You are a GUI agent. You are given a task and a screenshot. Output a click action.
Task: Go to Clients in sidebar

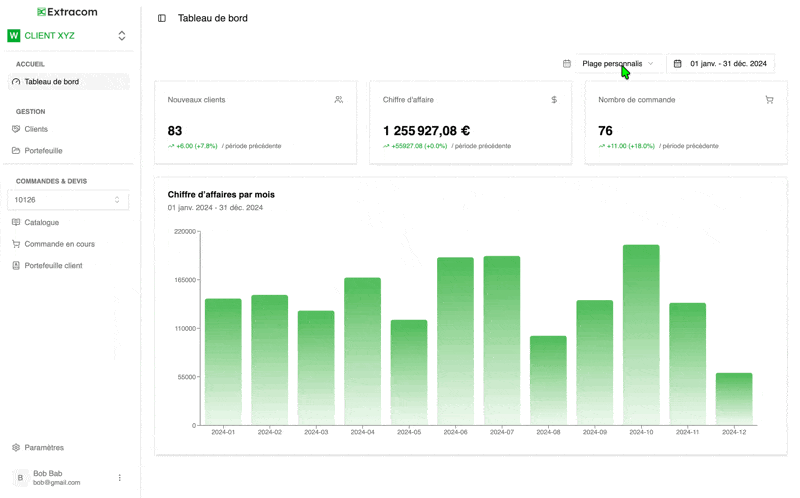[x=36, y=129]
